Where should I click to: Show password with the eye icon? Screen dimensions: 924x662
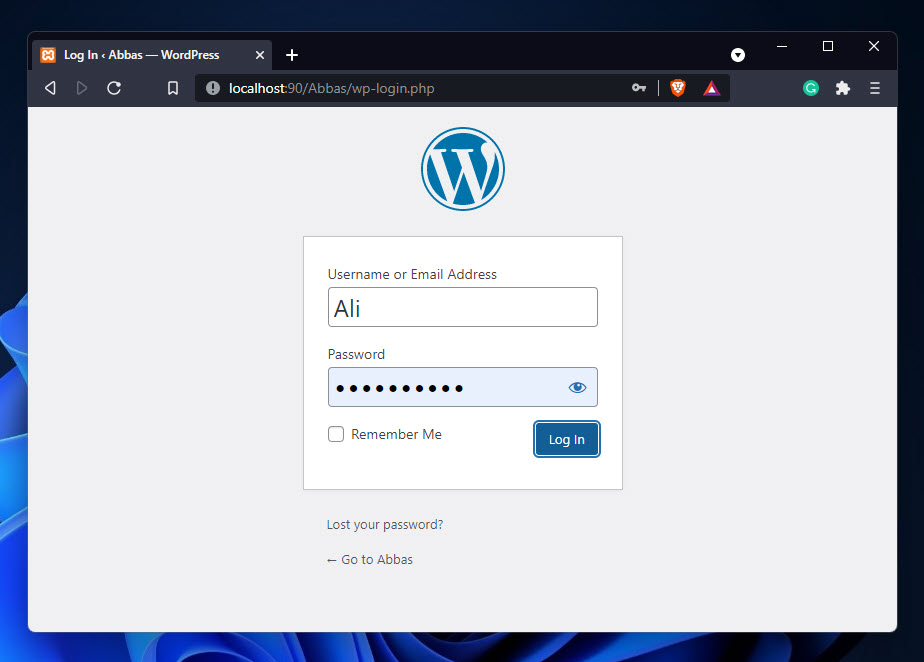pyautogui.click(x=577, y=387)
